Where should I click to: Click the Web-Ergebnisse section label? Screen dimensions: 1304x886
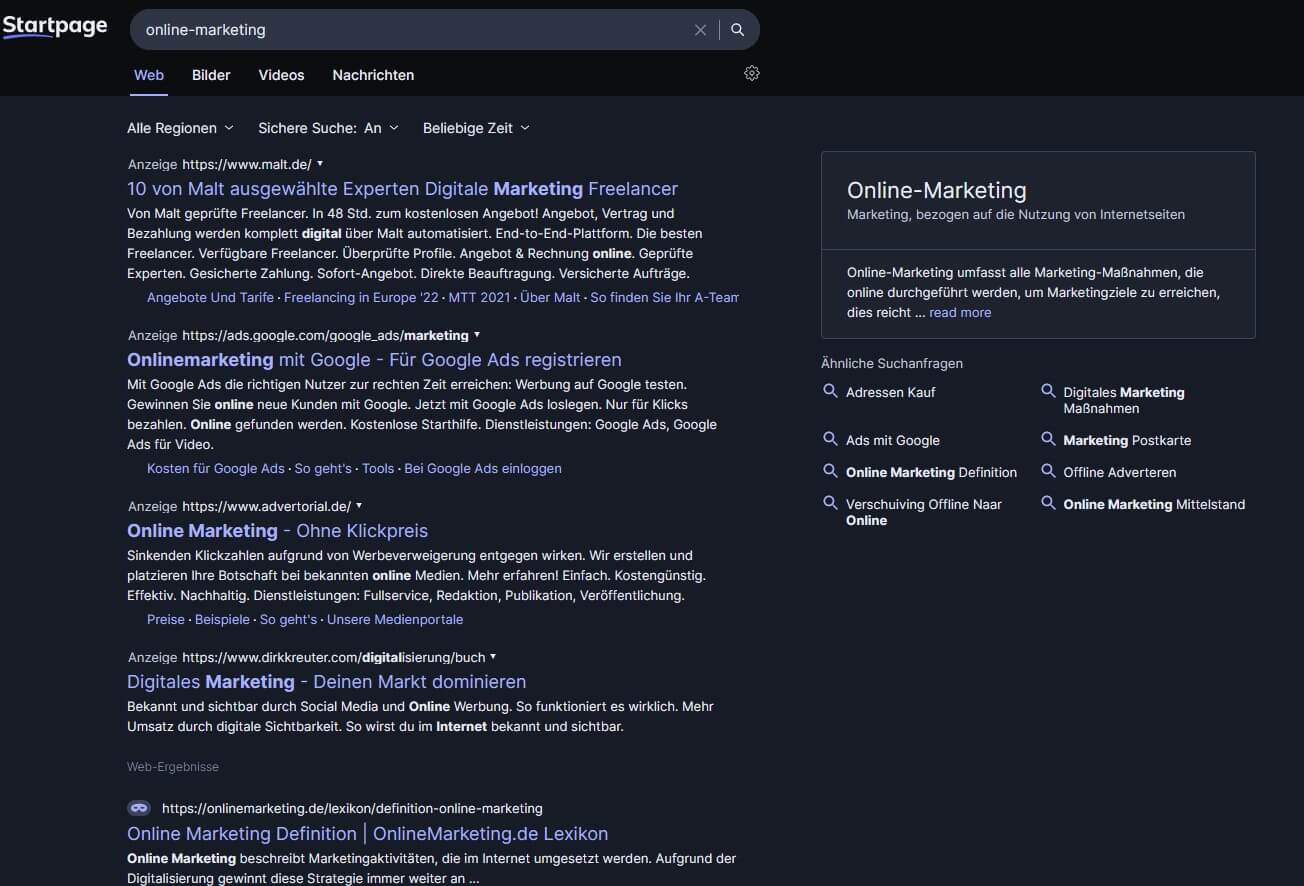coord(173,767)
